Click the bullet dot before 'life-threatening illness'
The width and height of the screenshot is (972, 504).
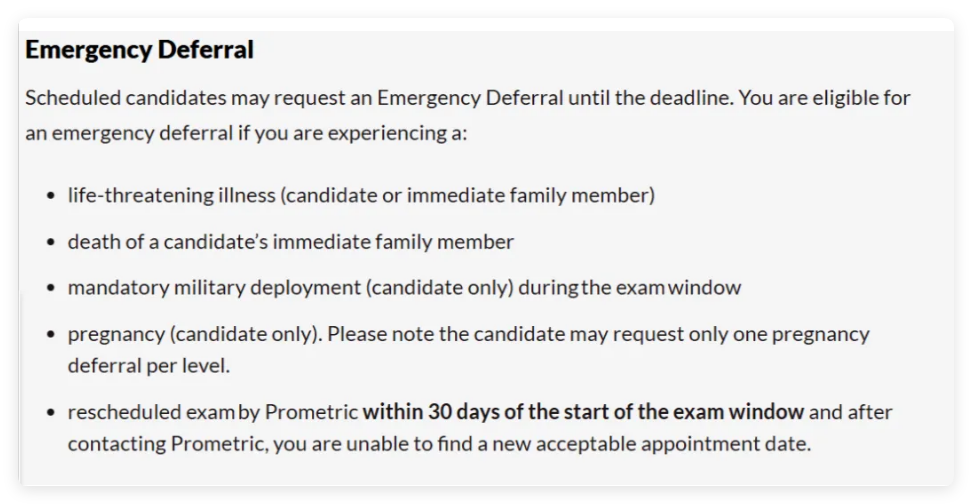[x=51, y=196]
